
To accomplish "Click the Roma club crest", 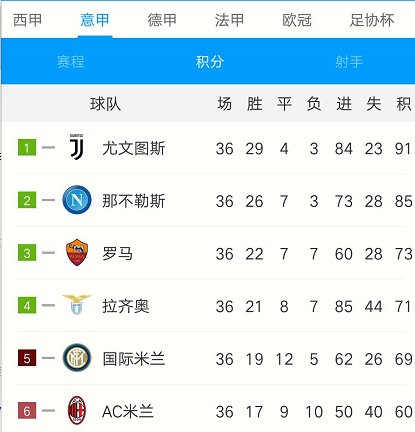I will (x=77, y=252).
